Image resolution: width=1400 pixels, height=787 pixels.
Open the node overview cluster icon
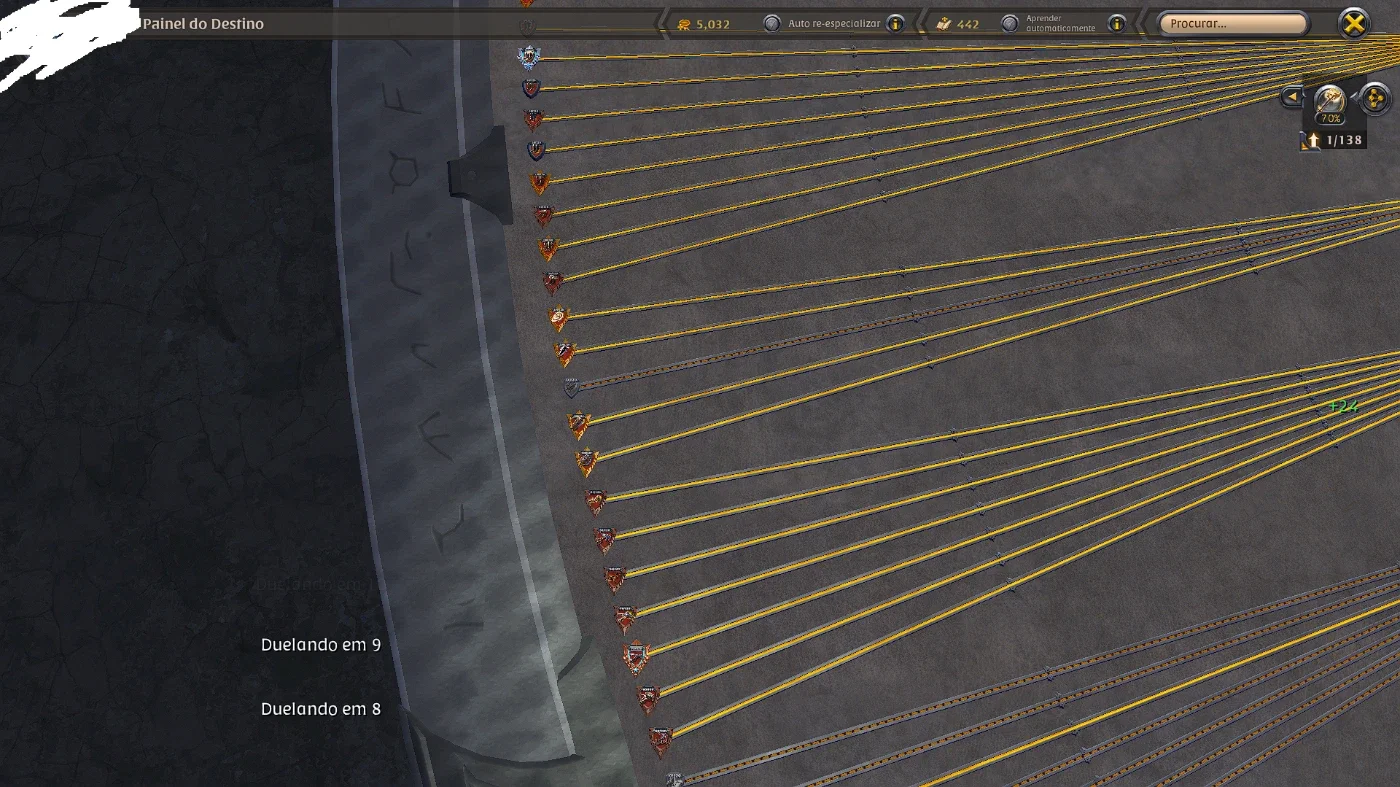pyautogui.click(x=1376, y=99)
